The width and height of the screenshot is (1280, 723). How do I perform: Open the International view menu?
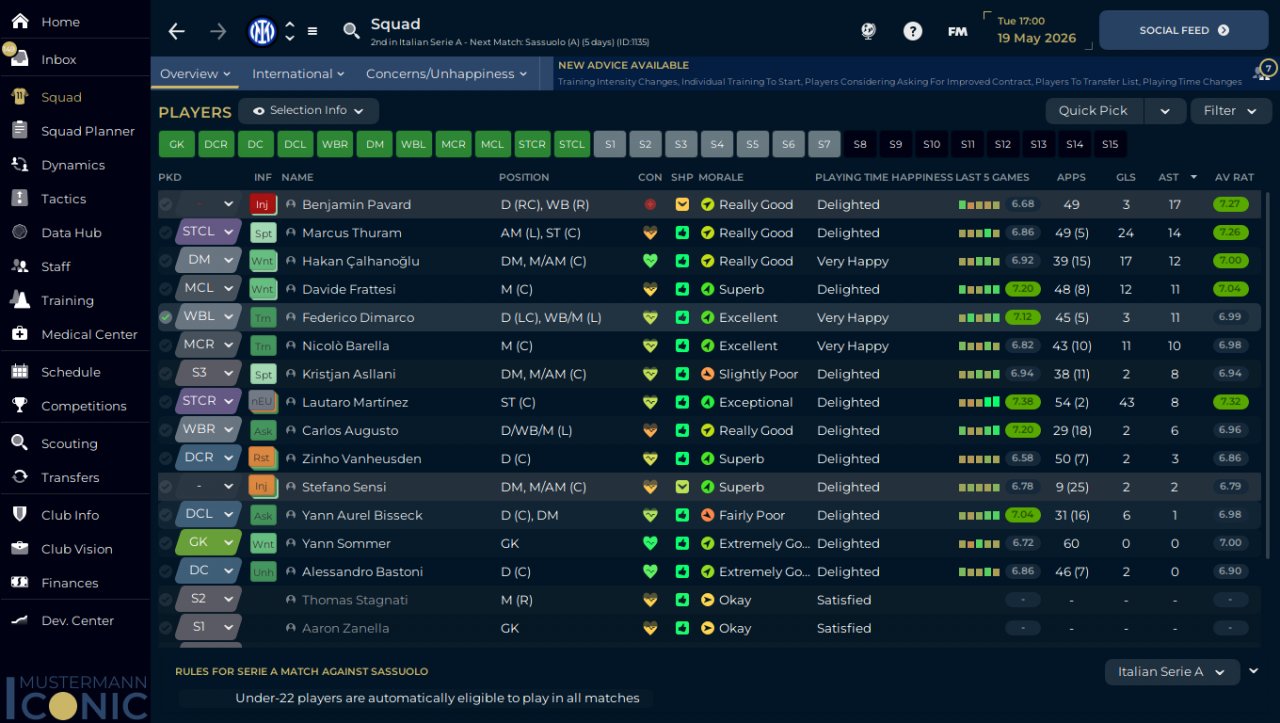pos(298,74)
